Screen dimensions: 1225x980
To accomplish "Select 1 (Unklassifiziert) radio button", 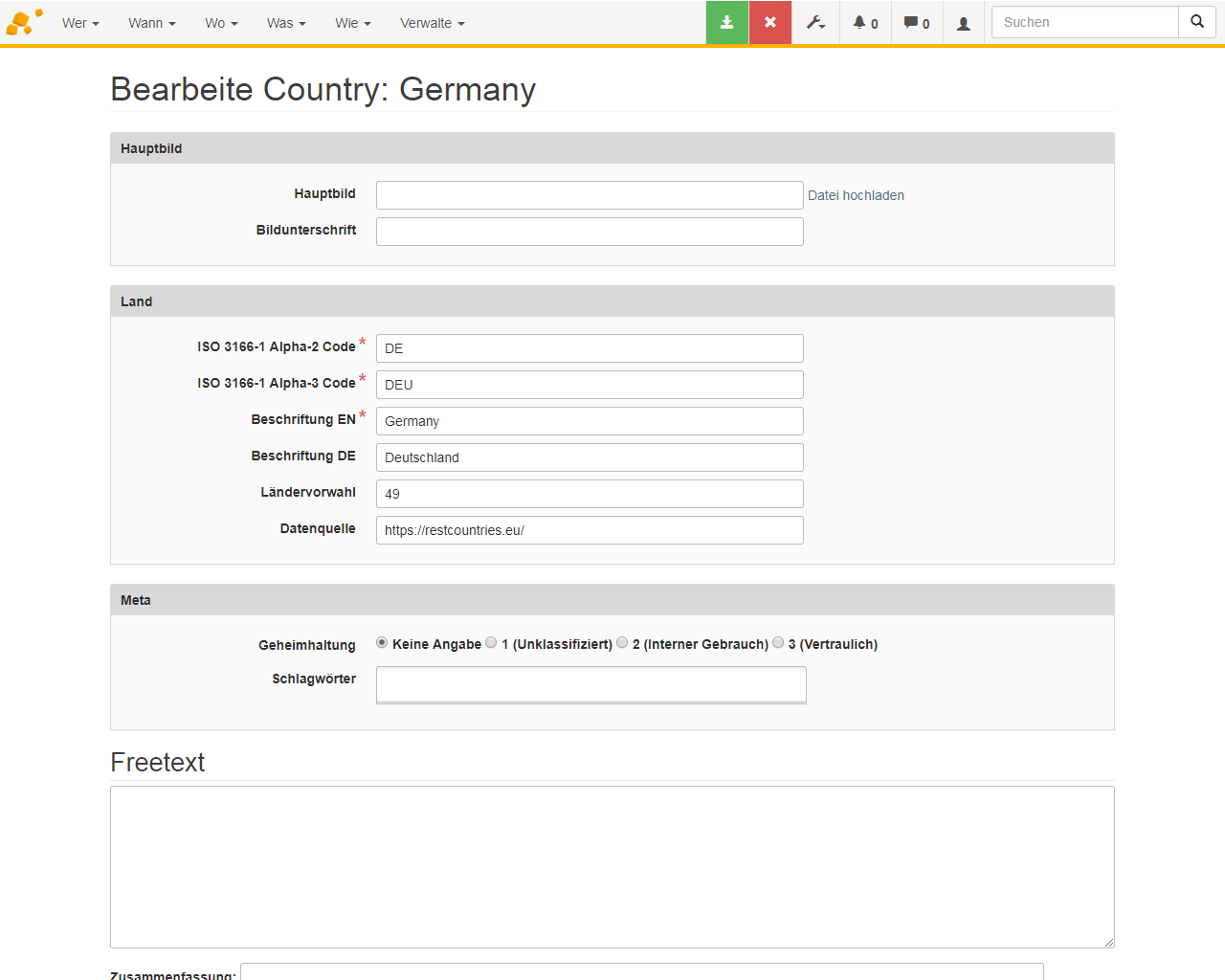I will coord(491,643).
